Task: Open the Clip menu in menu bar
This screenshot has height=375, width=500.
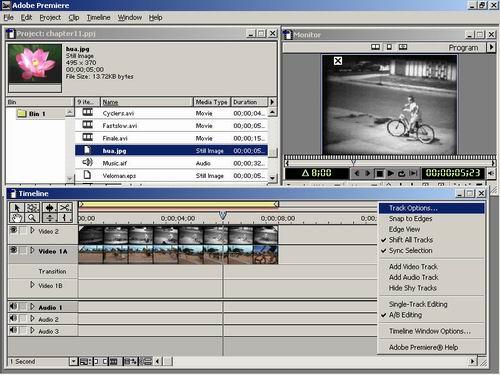Action: [74, 17]
